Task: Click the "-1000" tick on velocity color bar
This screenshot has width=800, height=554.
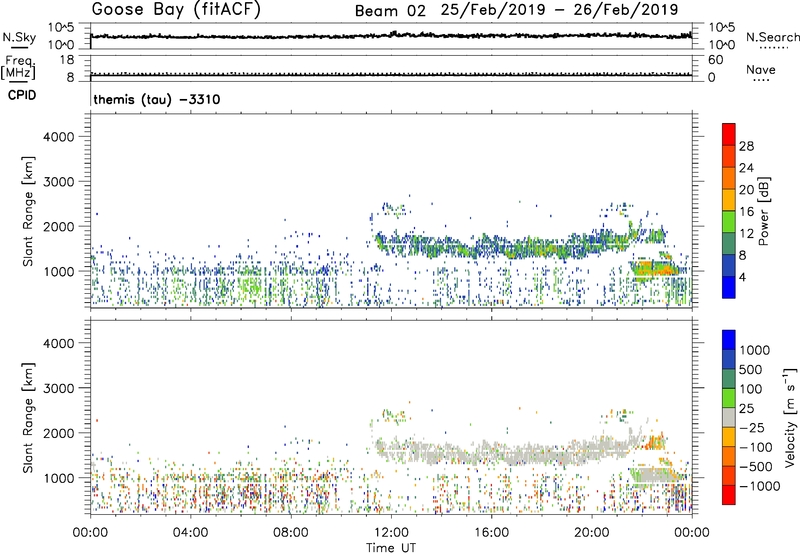Action: coord(760,486)
